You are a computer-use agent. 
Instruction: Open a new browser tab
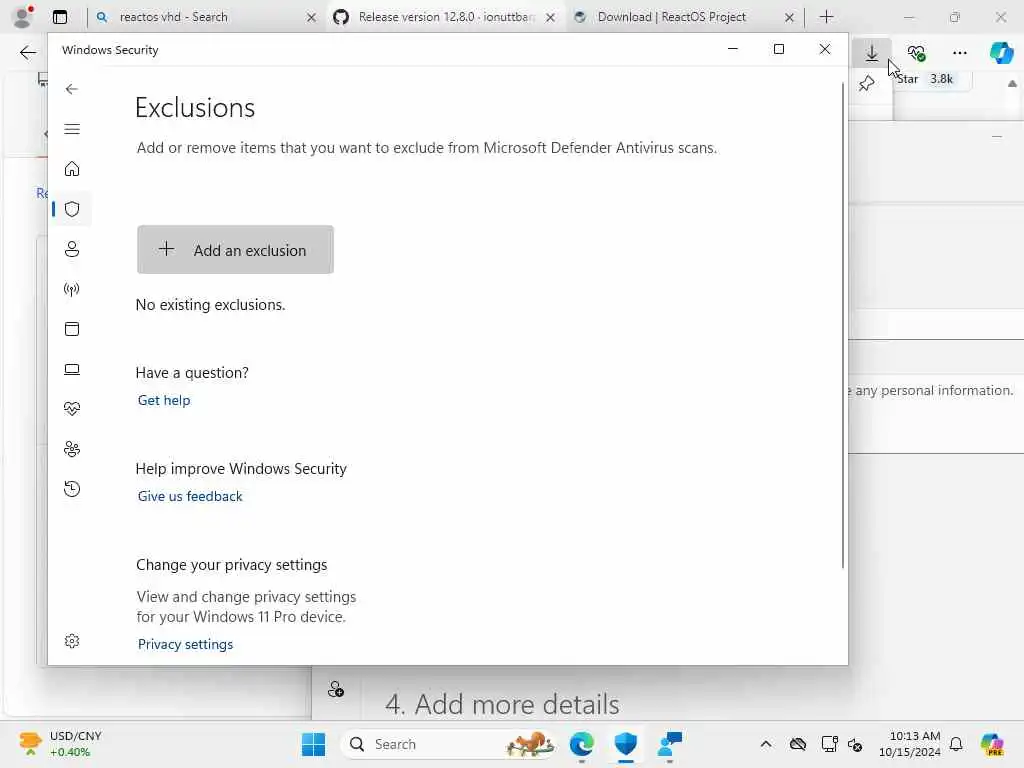826,17
